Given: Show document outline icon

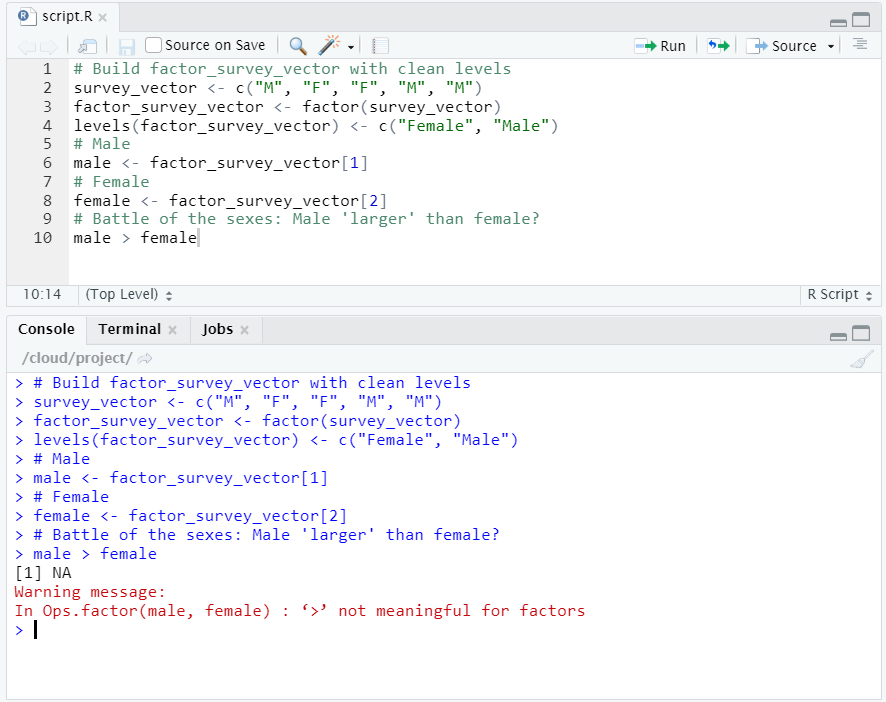Looking at the screenshot, I should click(860, 44).
